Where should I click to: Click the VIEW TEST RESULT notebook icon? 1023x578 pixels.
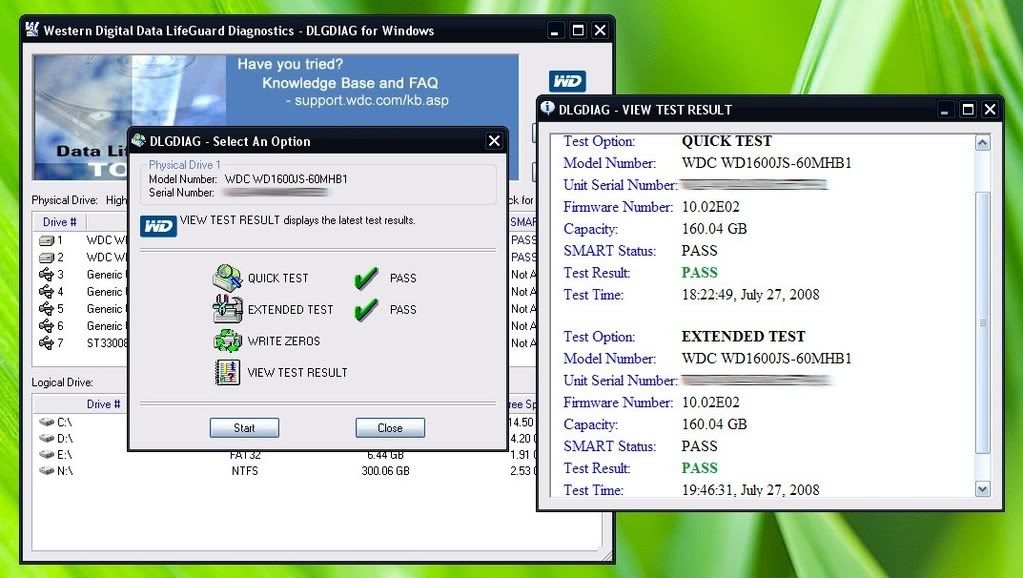point(227,373)
